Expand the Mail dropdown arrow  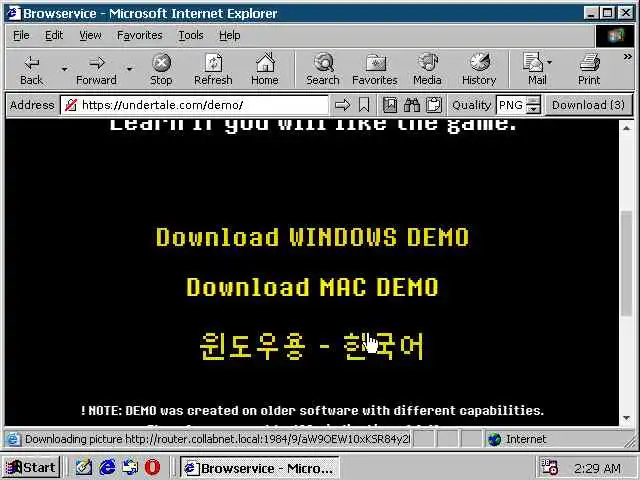[x=550, y=62]
